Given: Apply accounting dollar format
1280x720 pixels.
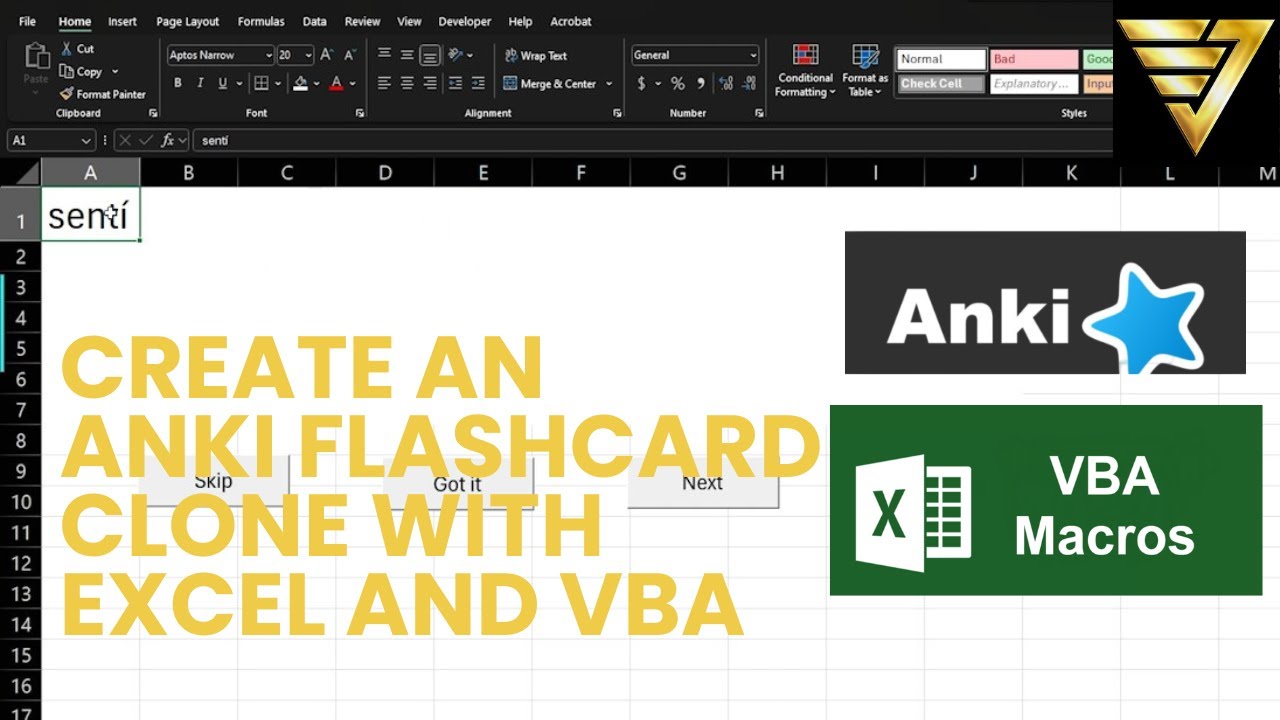Looking at the screenshot, I should click(x=641, y=84).
